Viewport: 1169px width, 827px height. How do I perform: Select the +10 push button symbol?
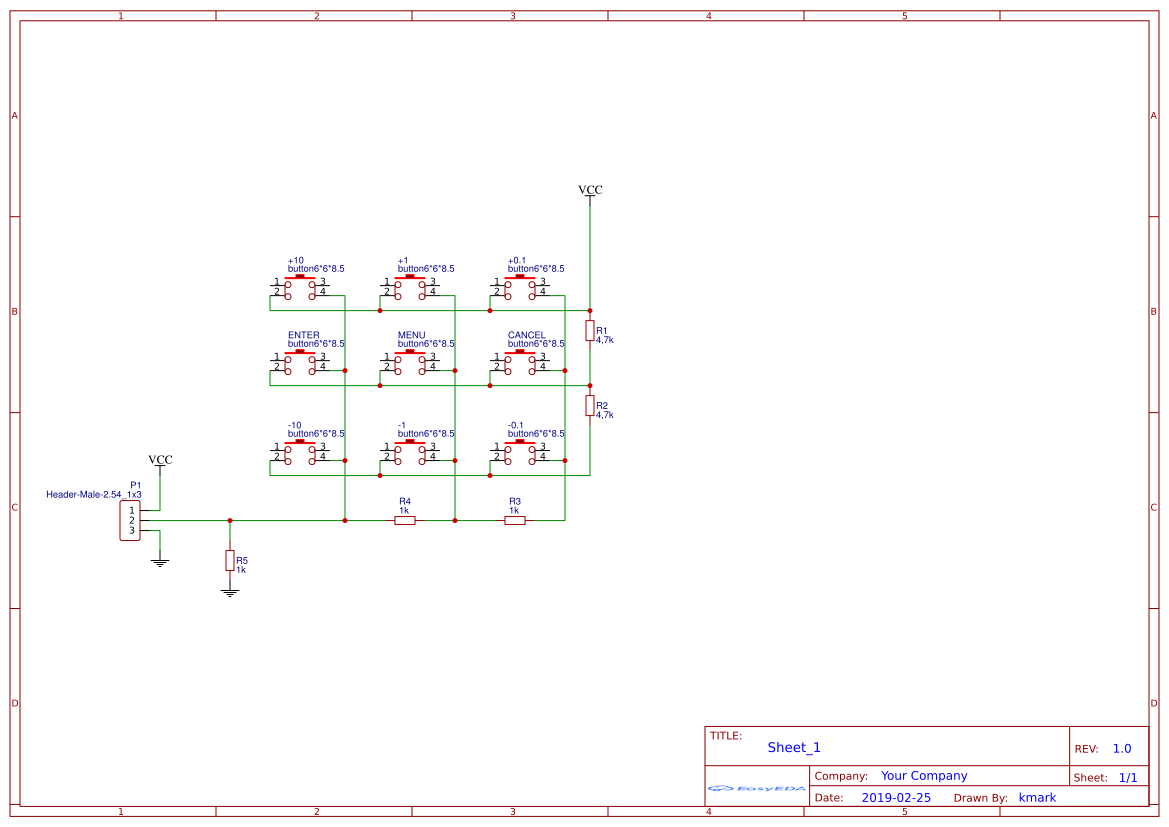300,288
